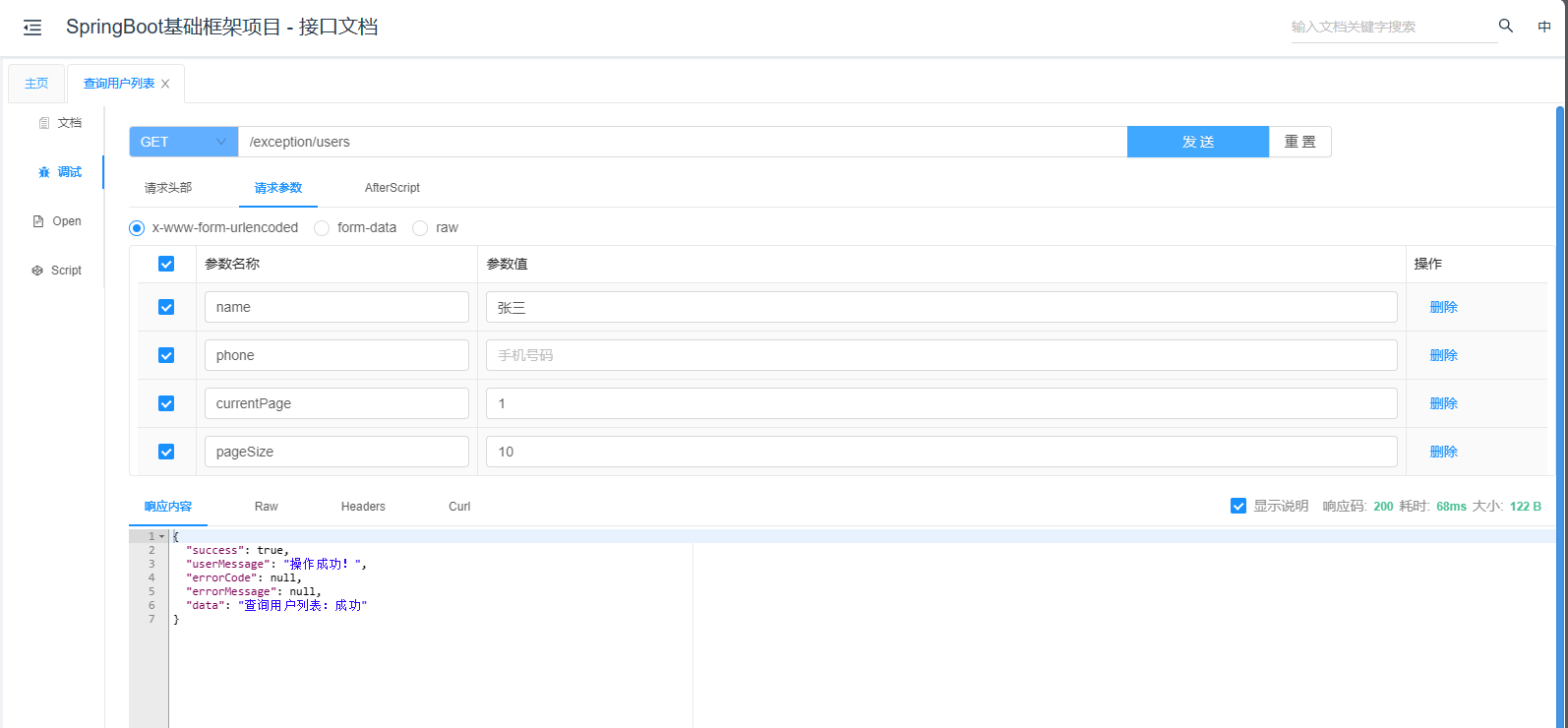The width and height of the screenshot is (1568, 728).
Task: Focus the /exception/users URL field
Action: click(683, 142)
